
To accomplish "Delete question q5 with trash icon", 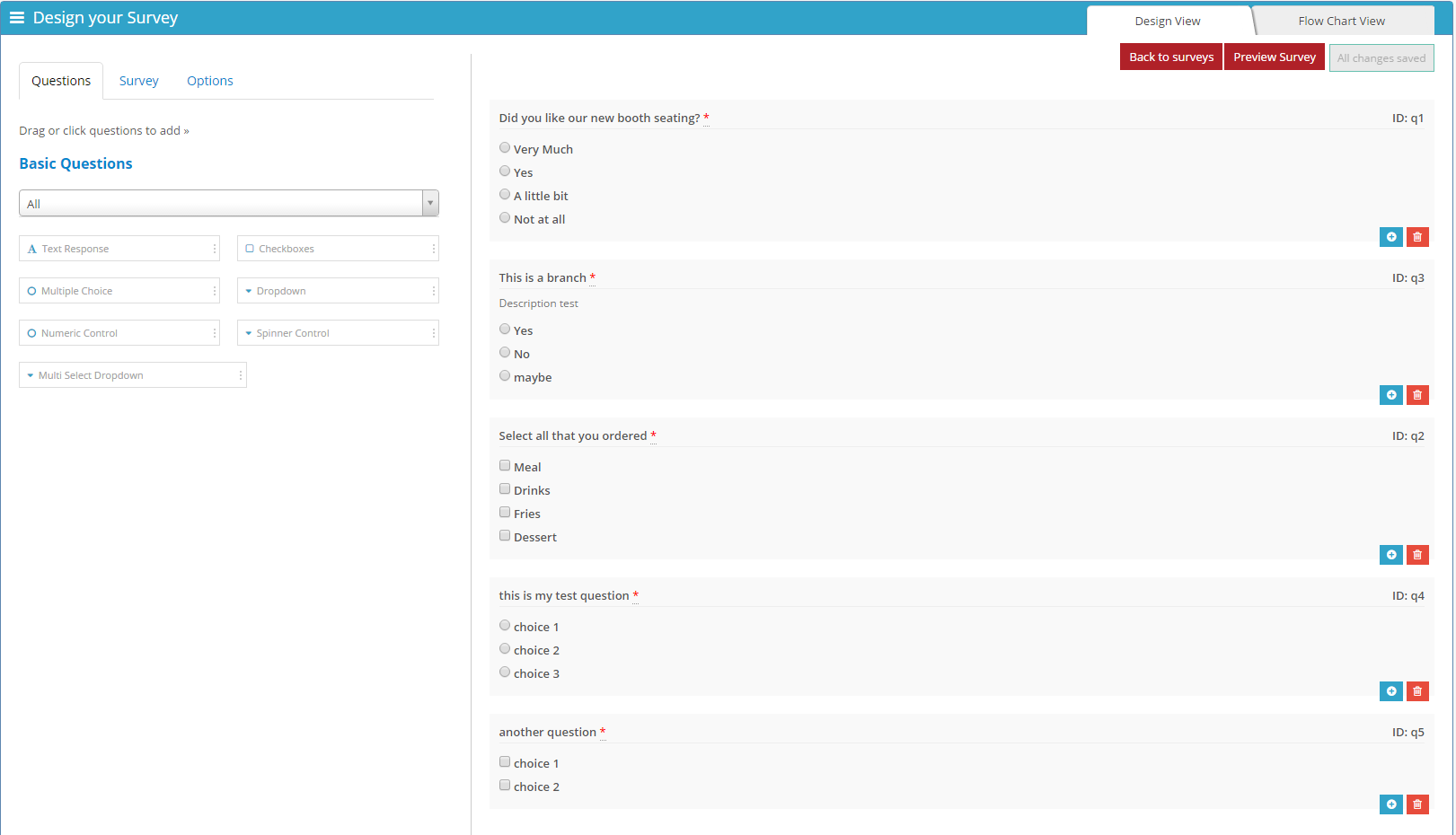I will [x=1417, y=804].
